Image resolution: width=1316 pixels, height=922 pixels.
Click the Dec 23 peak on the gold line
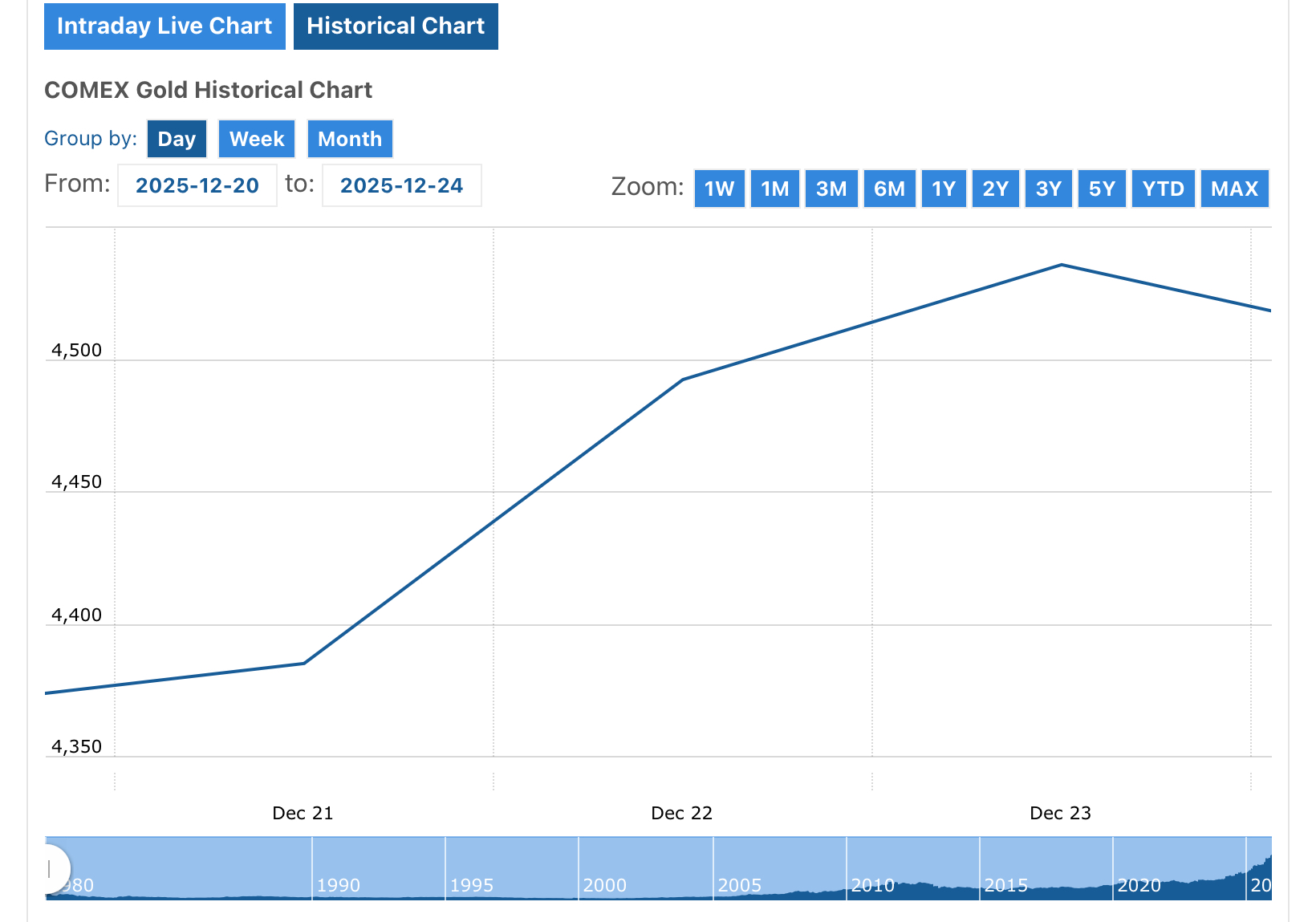pos(1062,265)
